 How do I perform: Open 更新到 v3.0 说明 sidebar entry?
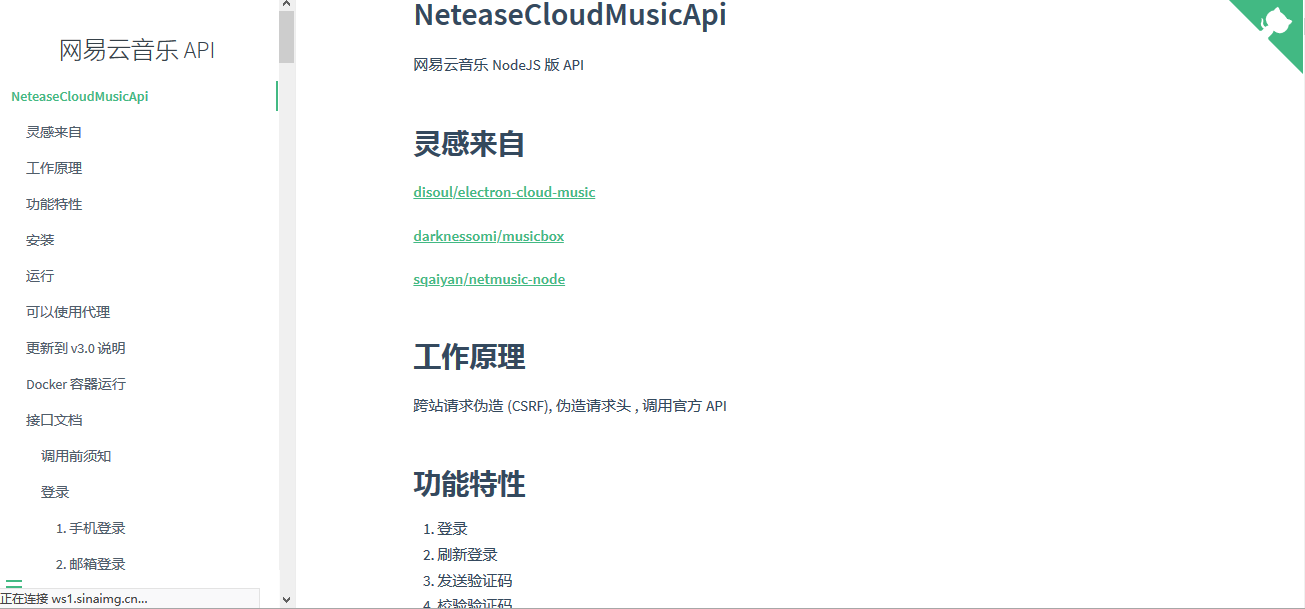[x=76, y=348]
